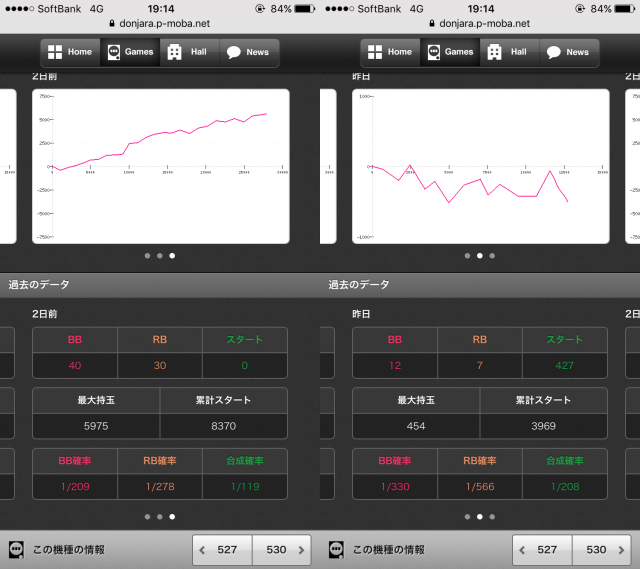
Task: Tap the News speech bubble icon, right screen
Action: (553, 52)
